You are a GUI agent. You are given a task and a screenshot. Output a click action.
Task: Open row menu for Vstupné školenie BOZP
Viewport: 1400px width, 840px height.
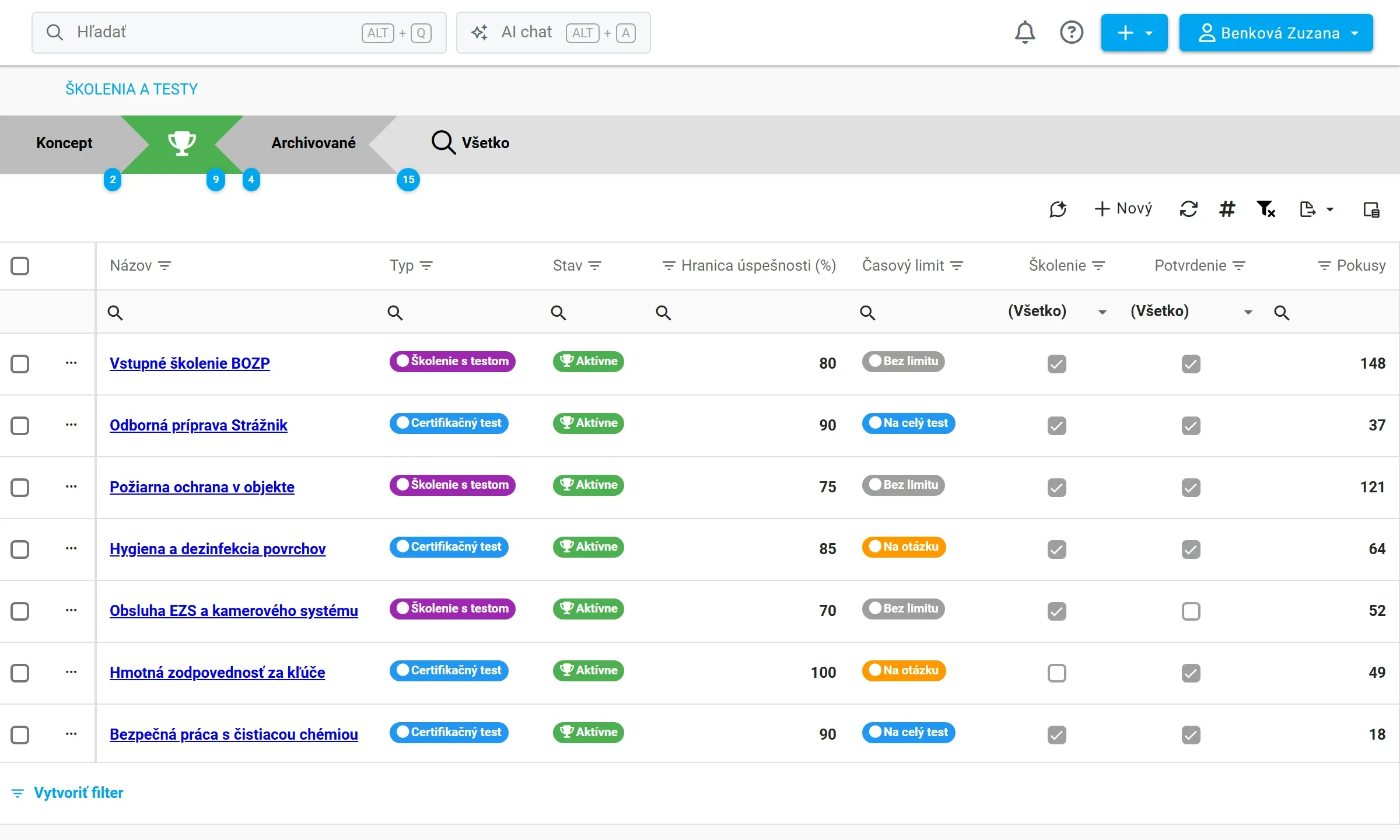click(x=71, y=363)
